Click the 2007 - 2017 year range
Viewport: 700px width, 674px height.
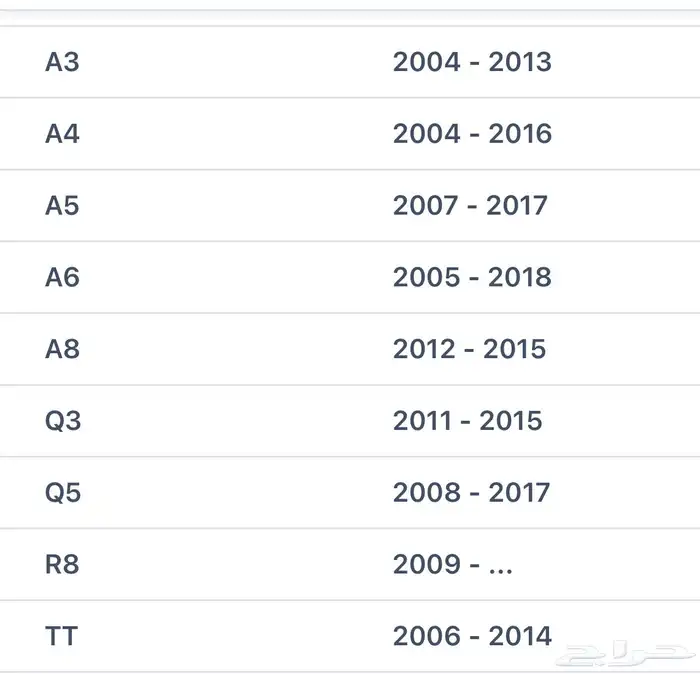click(x=470, y=205)
